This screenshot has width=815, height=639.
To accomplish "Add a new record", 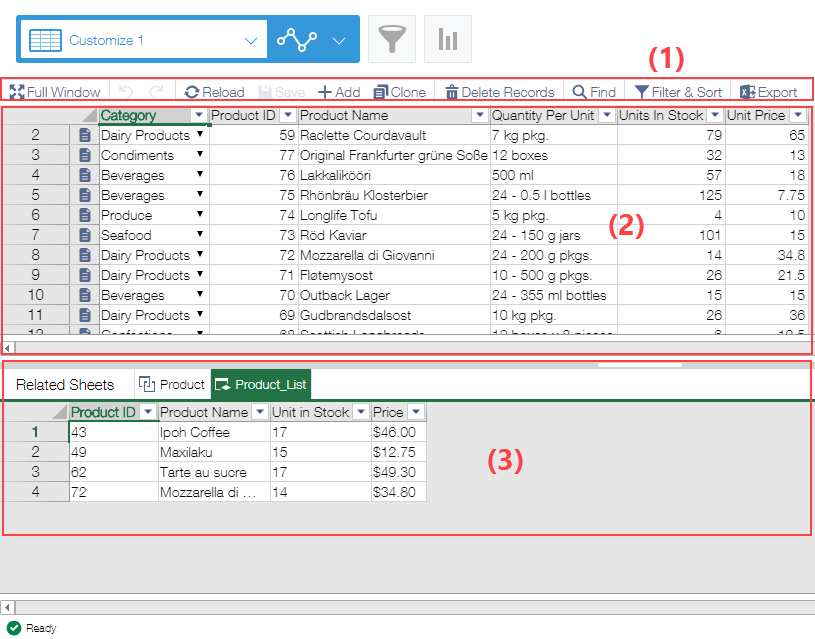I will point(339,92).
